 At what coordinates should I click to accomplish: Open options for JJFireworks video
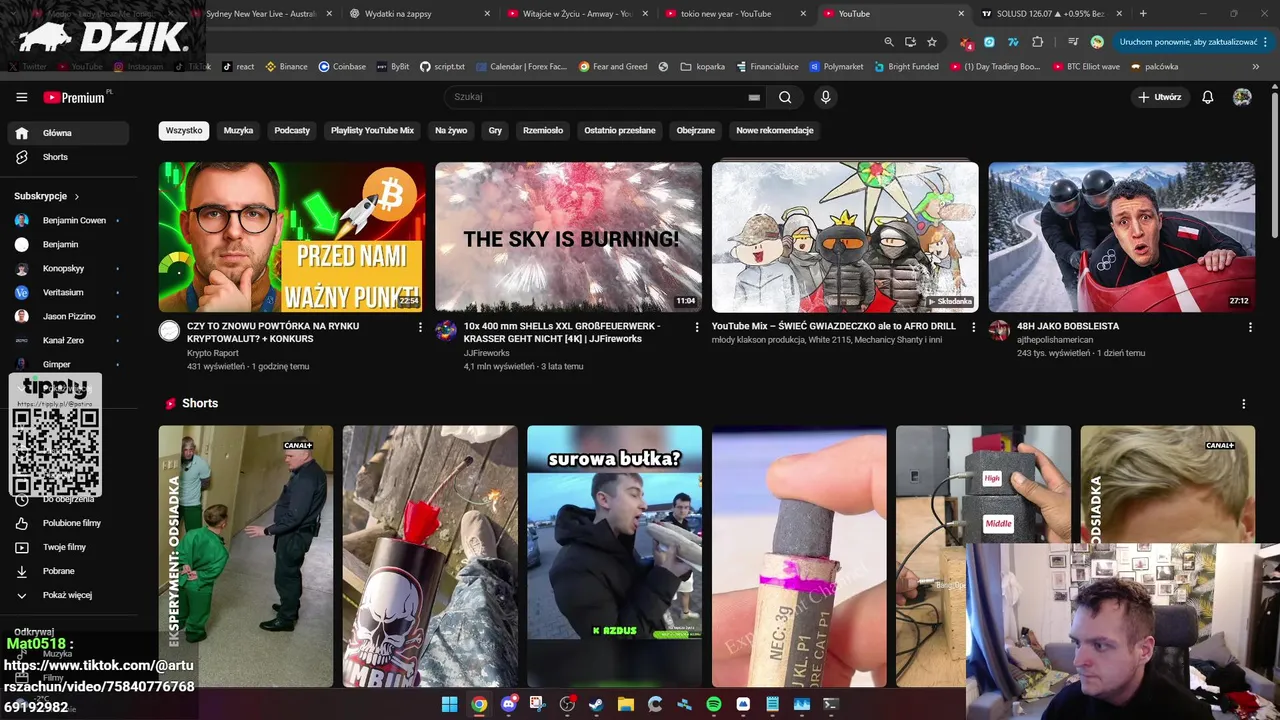pos(697,327)
